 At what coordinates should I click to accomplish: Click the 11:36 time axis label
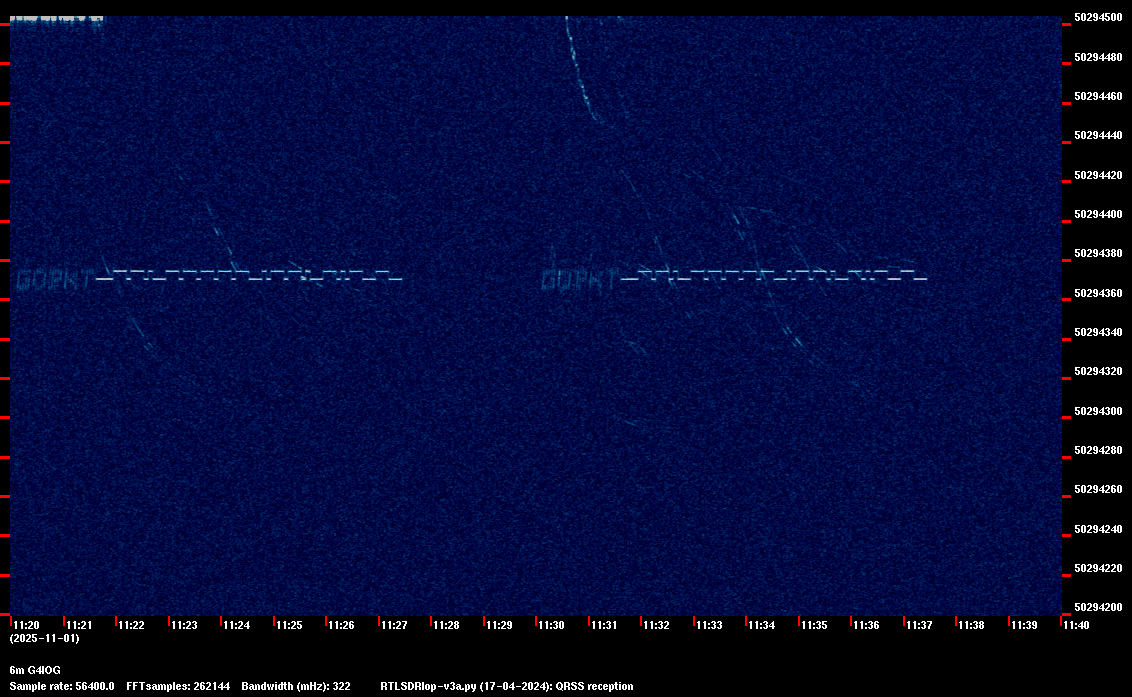(x=866, y=625)
